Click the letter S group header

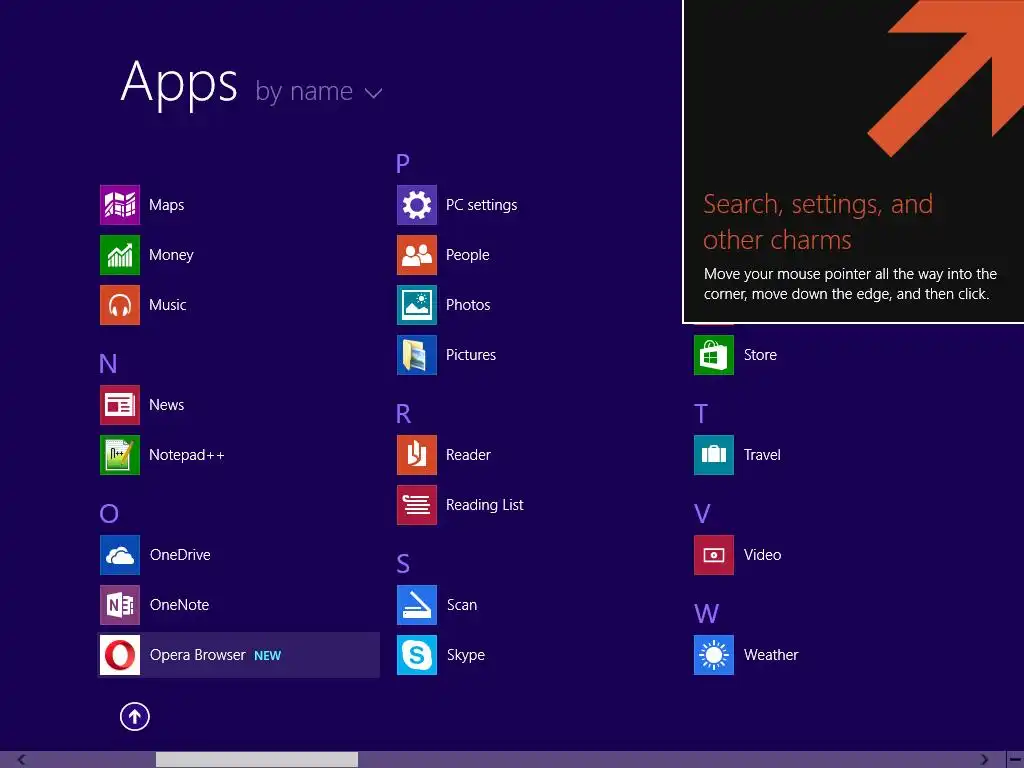[x=403, y=564]
